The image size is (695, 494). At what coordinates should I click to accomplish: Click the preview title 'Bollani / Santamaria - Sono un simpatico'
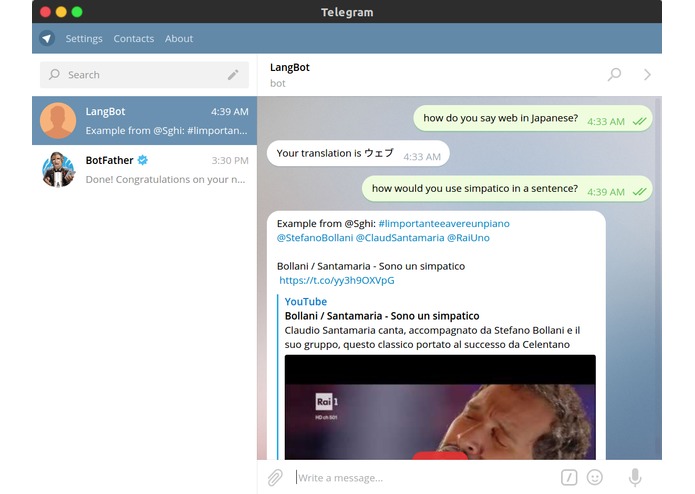[382, 316]
